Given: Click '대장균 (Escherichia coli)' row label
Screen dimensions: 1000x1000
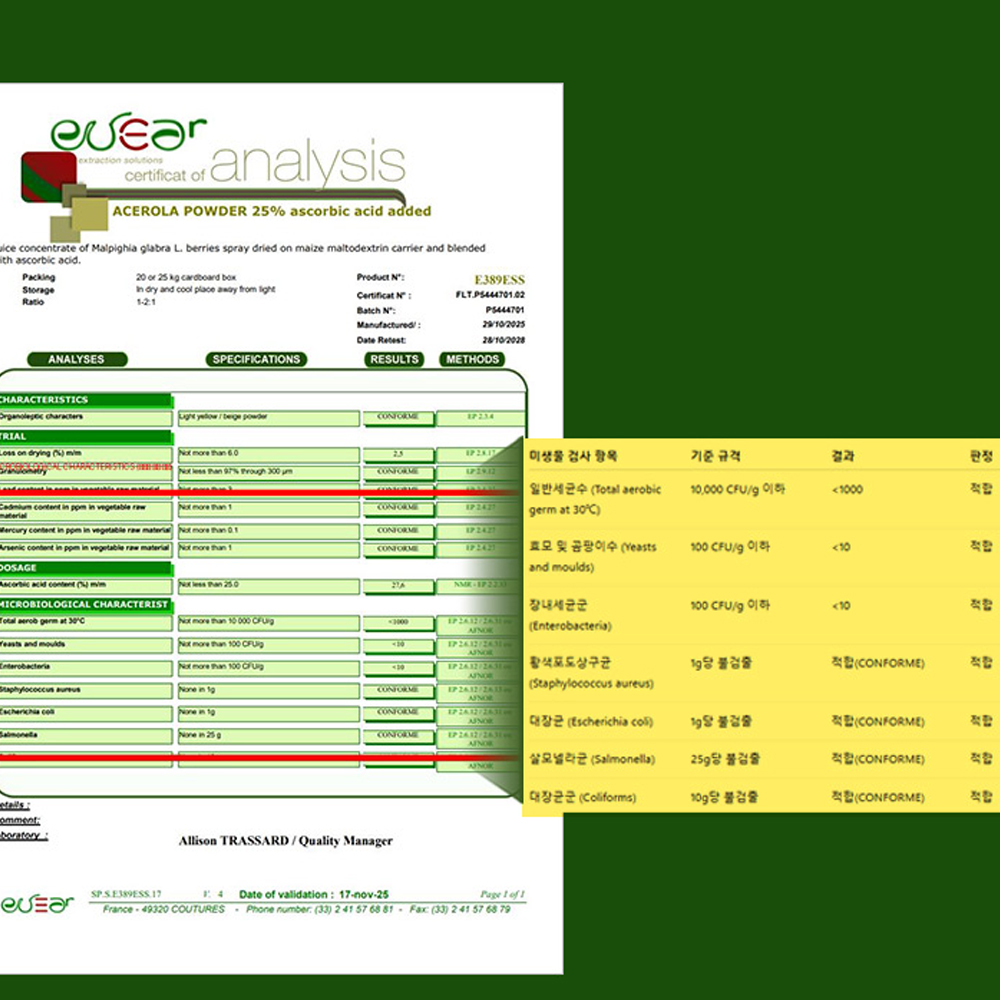Looking at the screenshot, I should 591,721.
